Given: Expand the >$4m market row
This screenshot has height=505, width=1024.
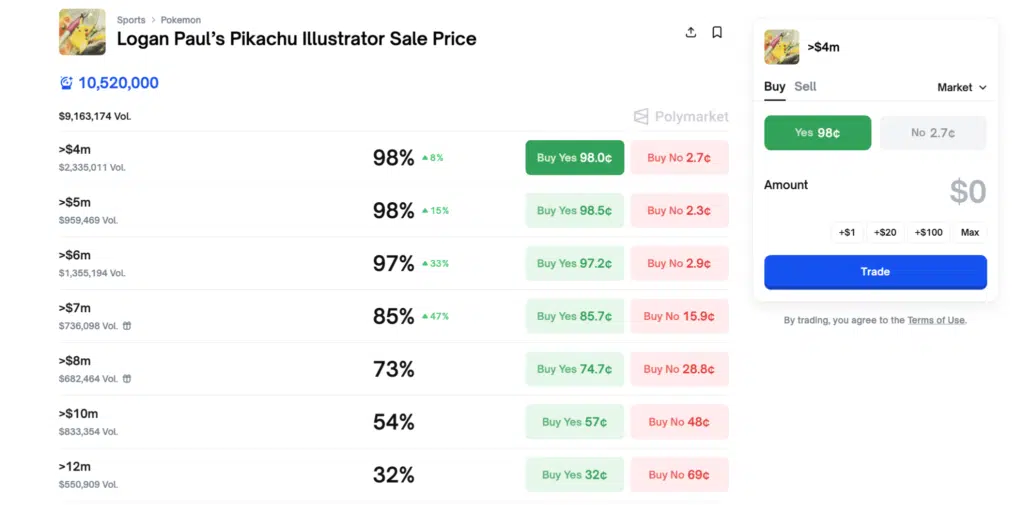Looking at the screenshot, I should [200, 158].
